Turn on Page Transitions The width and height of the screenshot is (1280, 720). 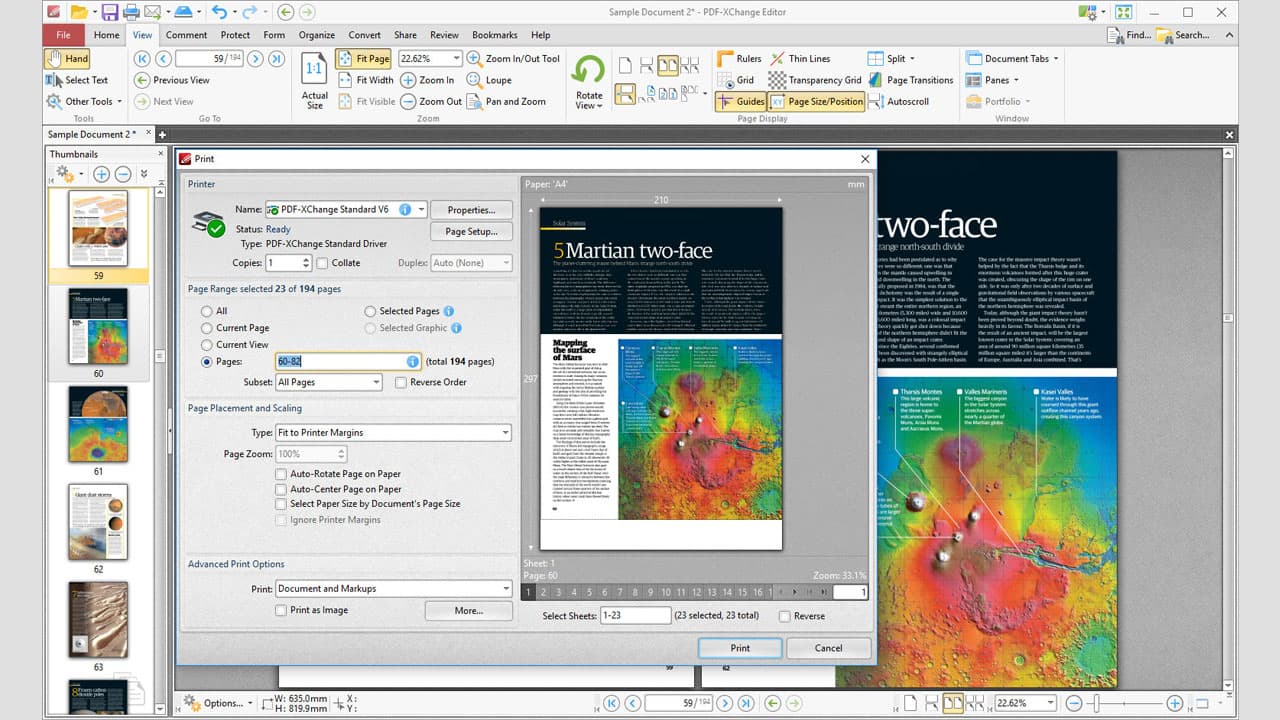[913, 80]
